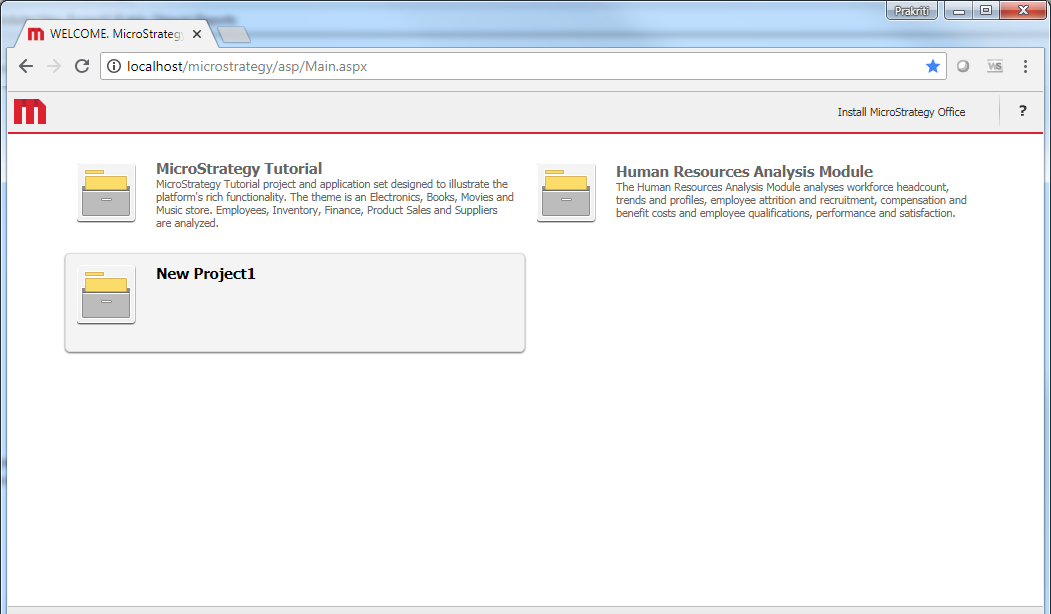Click the Install MicroStrategy Office link
Screen dimensions: 1051x614
901,111
